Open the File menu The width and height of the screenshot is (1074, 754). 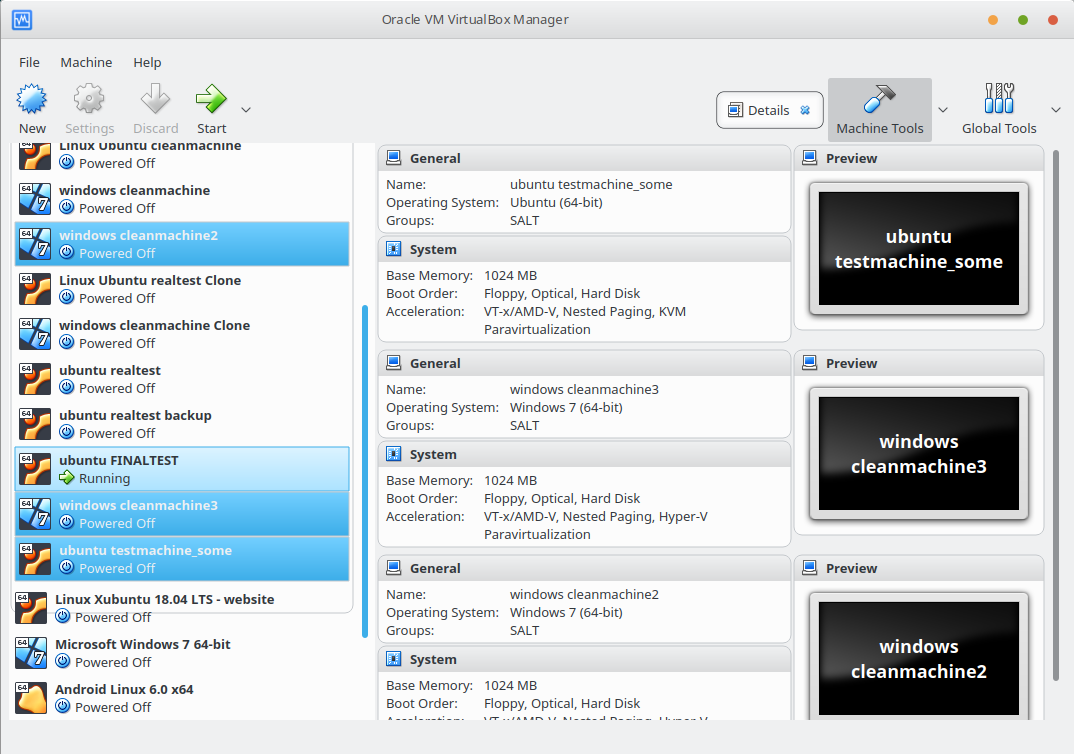(x=29, y=62)
